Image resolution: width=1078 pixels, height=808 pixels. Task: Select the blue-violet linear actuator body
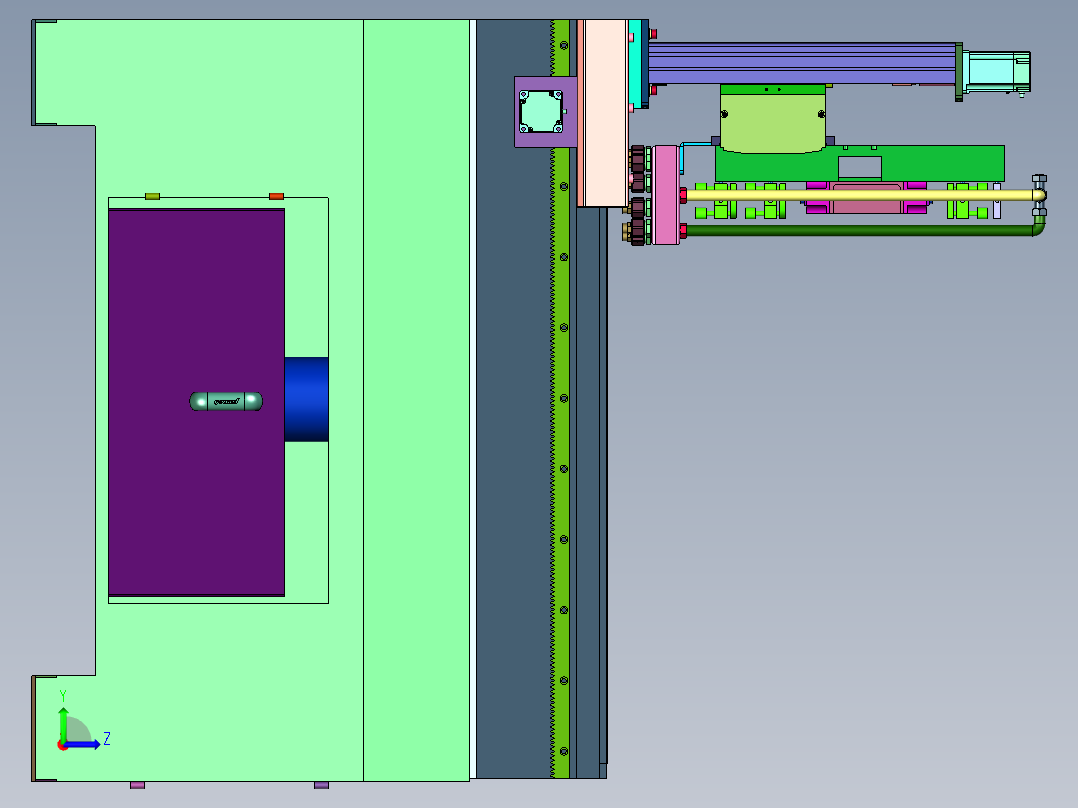802,63
